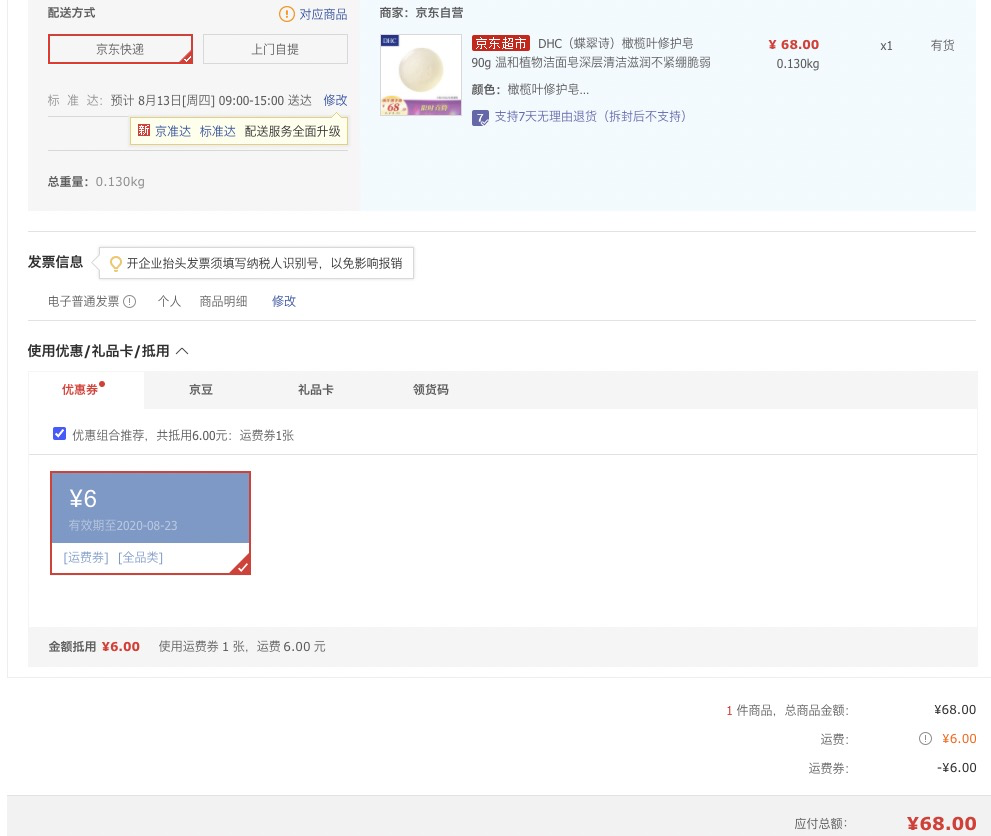Image resolution: width=991 pixels, height=836 pixels.
Task: Collapse the 使用优惠/礼品卡/抵用 section
Action: pos(182,351)
